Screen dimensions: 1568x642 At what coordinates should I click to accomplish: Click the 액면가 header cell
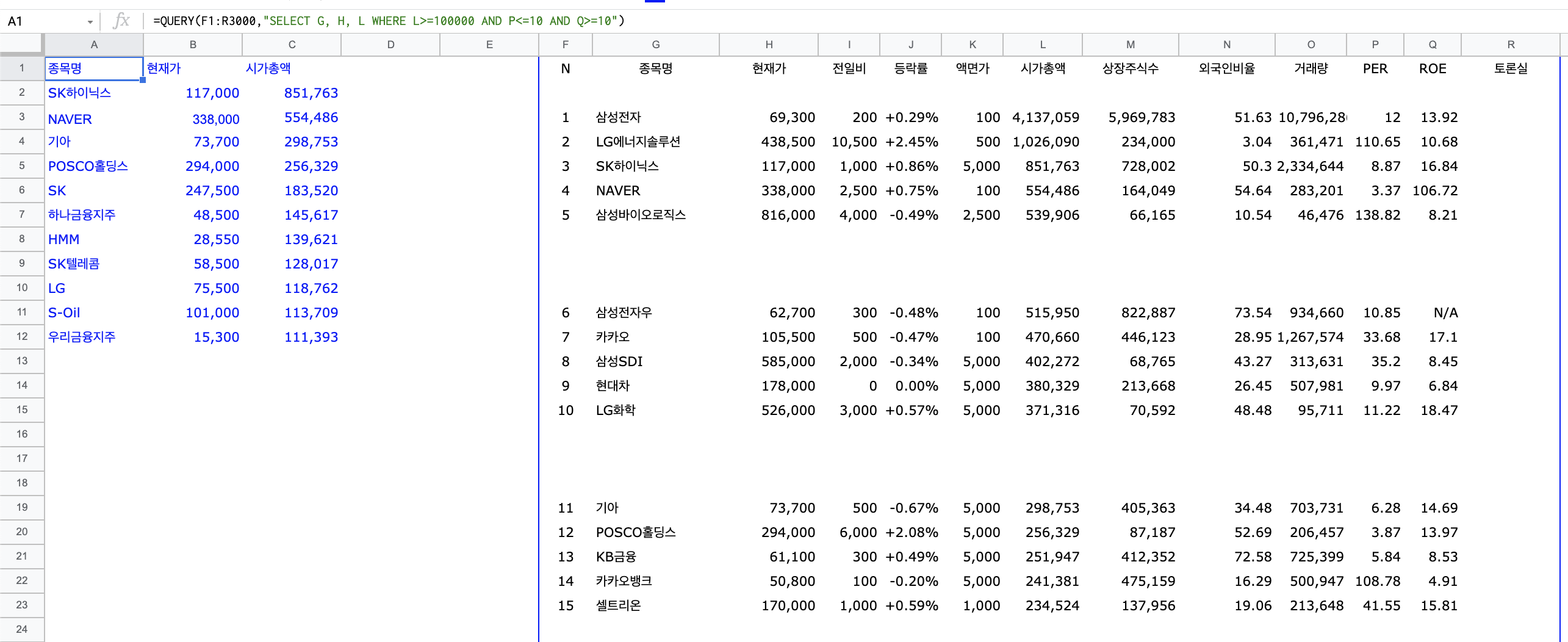pos(973,68)
